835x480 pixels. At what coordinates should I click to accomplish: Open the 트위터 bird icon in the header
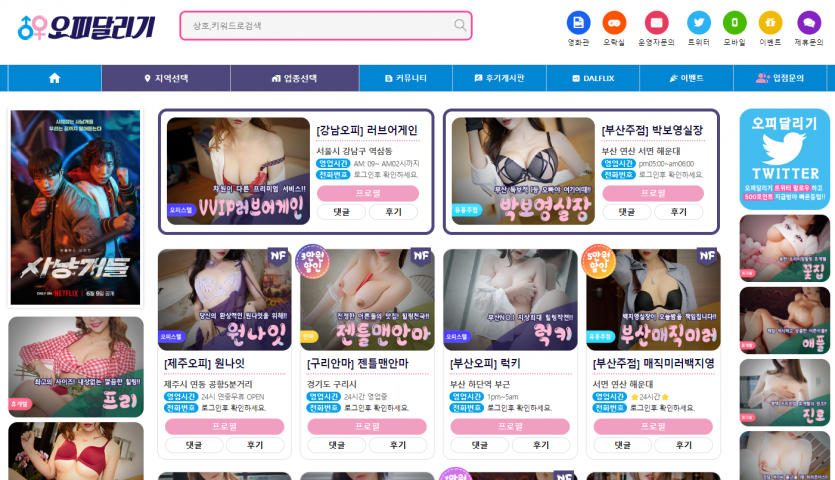point(699,23)
